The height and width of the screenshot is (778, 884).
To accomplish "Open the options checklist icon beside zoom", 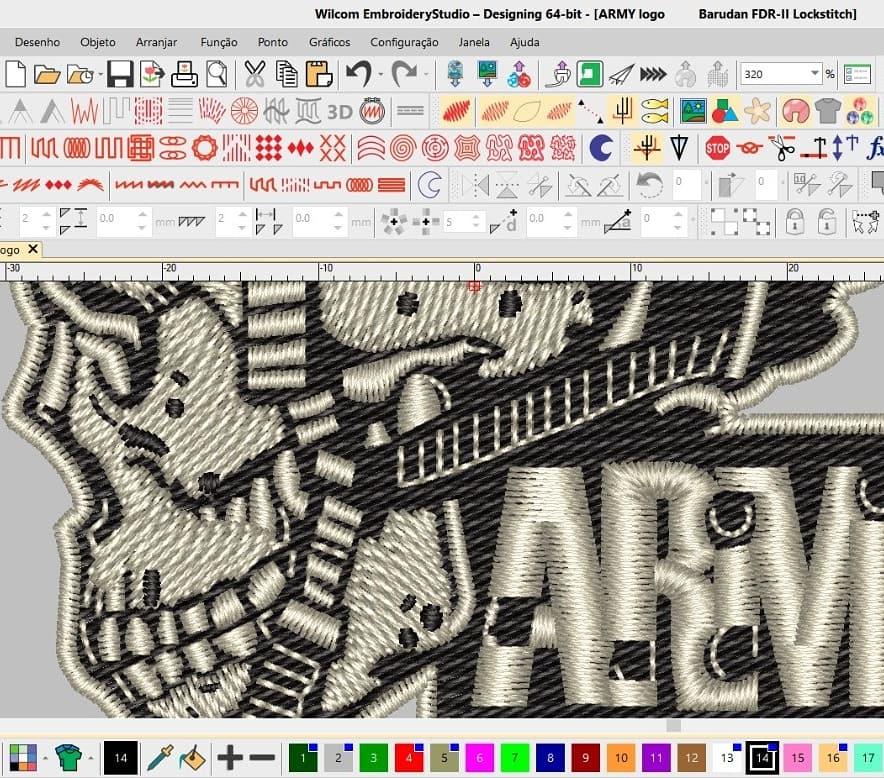I will pyautogui.click(x=858, y=74).
